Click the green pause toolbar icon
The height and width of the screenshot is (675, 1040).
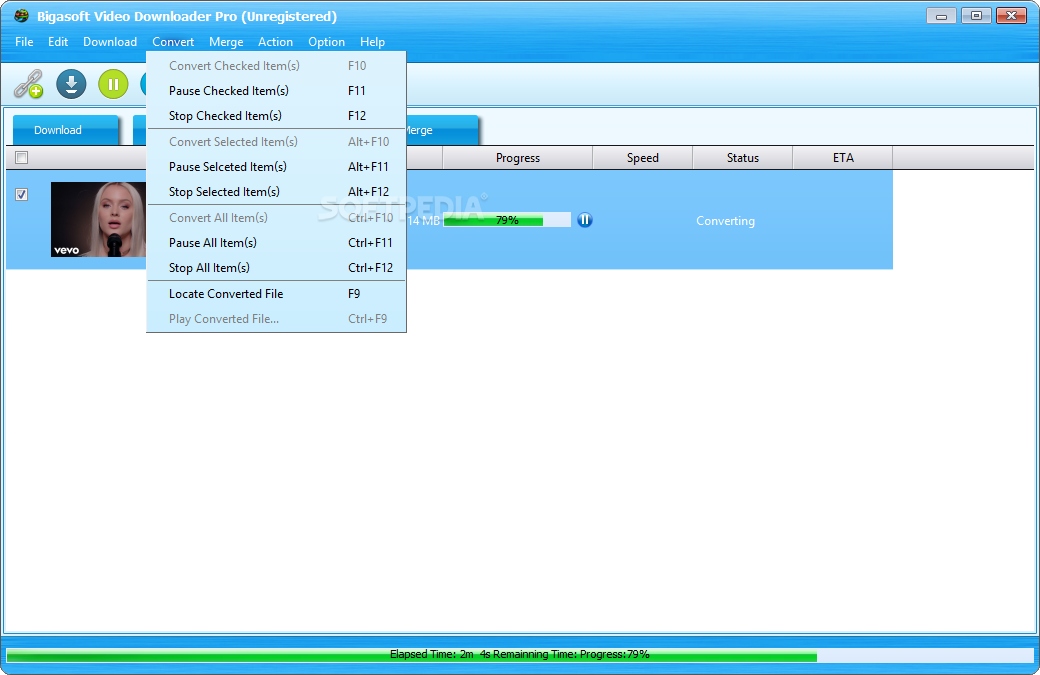[113, 84]
